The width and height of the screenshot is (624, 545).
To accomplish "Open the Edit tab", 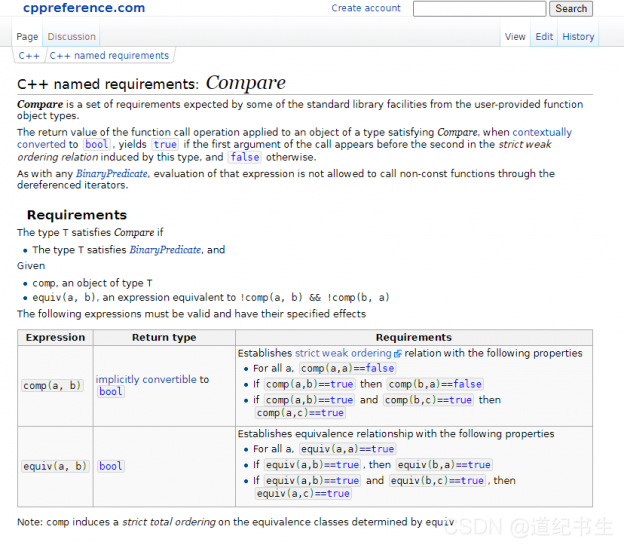I will [544, 37].
